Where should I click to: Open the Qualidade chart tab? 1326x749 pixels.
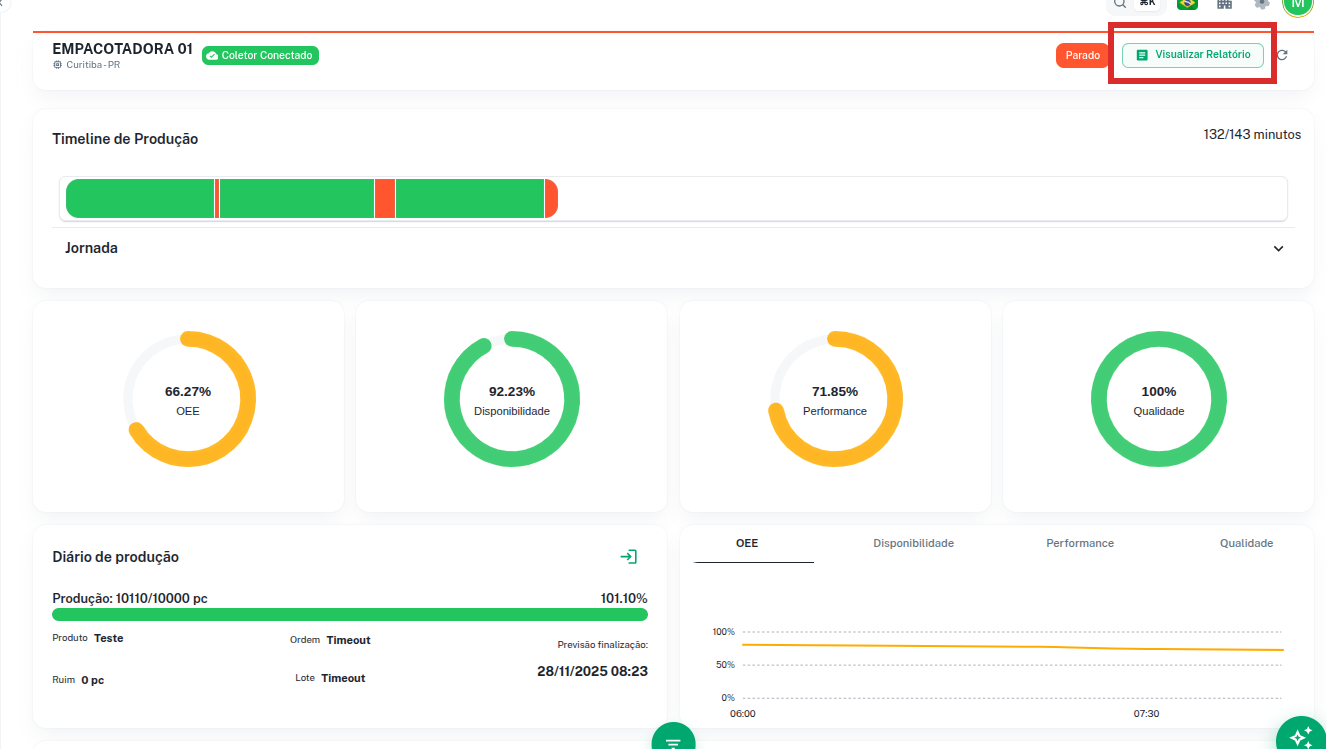pos(1246,543)
